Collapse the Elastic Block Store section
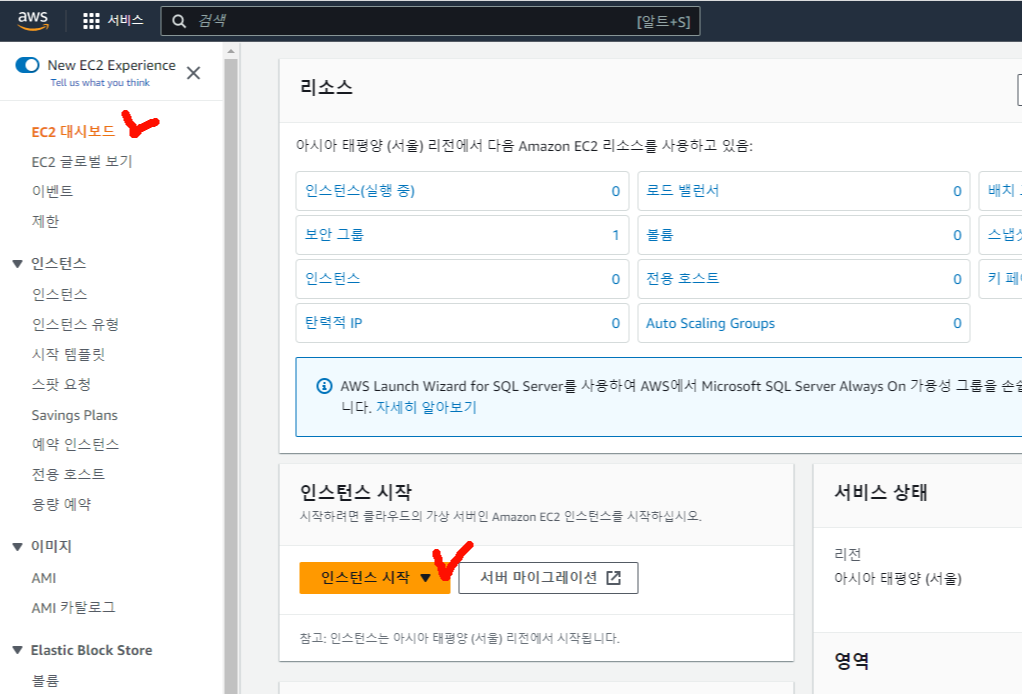 18,650
